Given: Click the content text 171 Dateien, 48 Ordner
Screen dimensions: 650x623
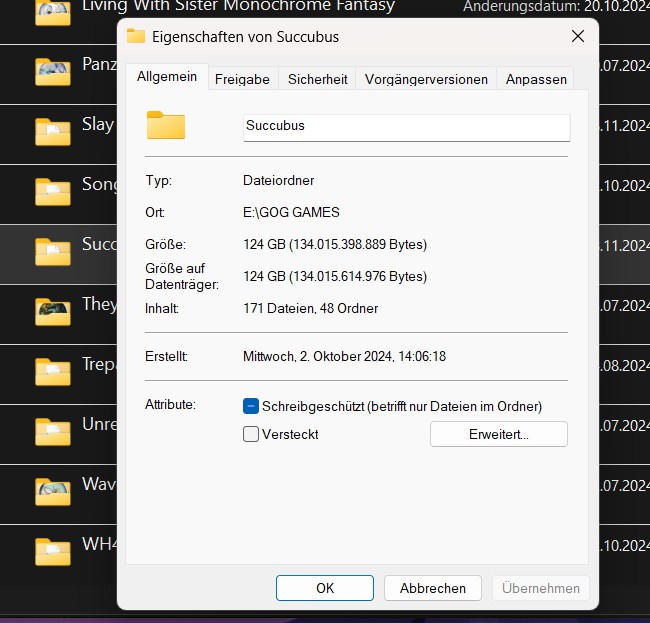Looking at the screenshot, I should coord(310,308).
